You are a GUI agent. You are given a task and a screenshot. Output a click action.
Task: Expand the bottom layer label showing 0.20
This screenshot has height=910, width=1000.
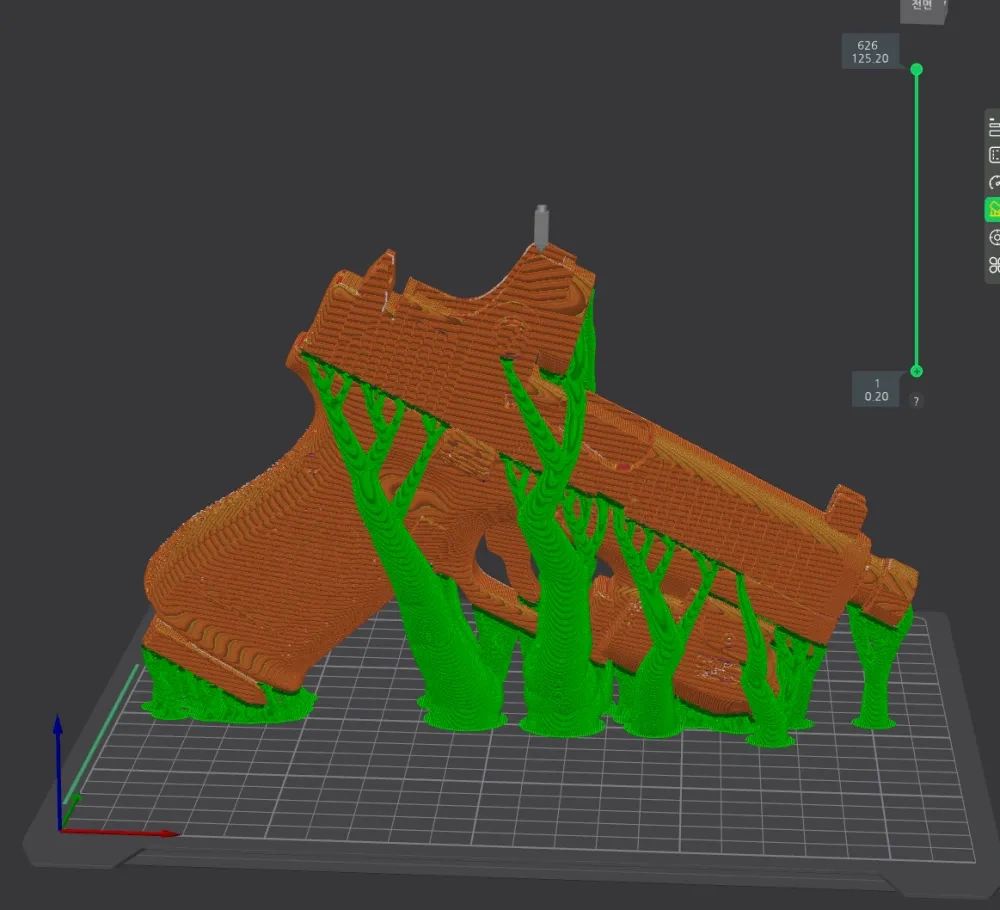click(x=875, y=390)
